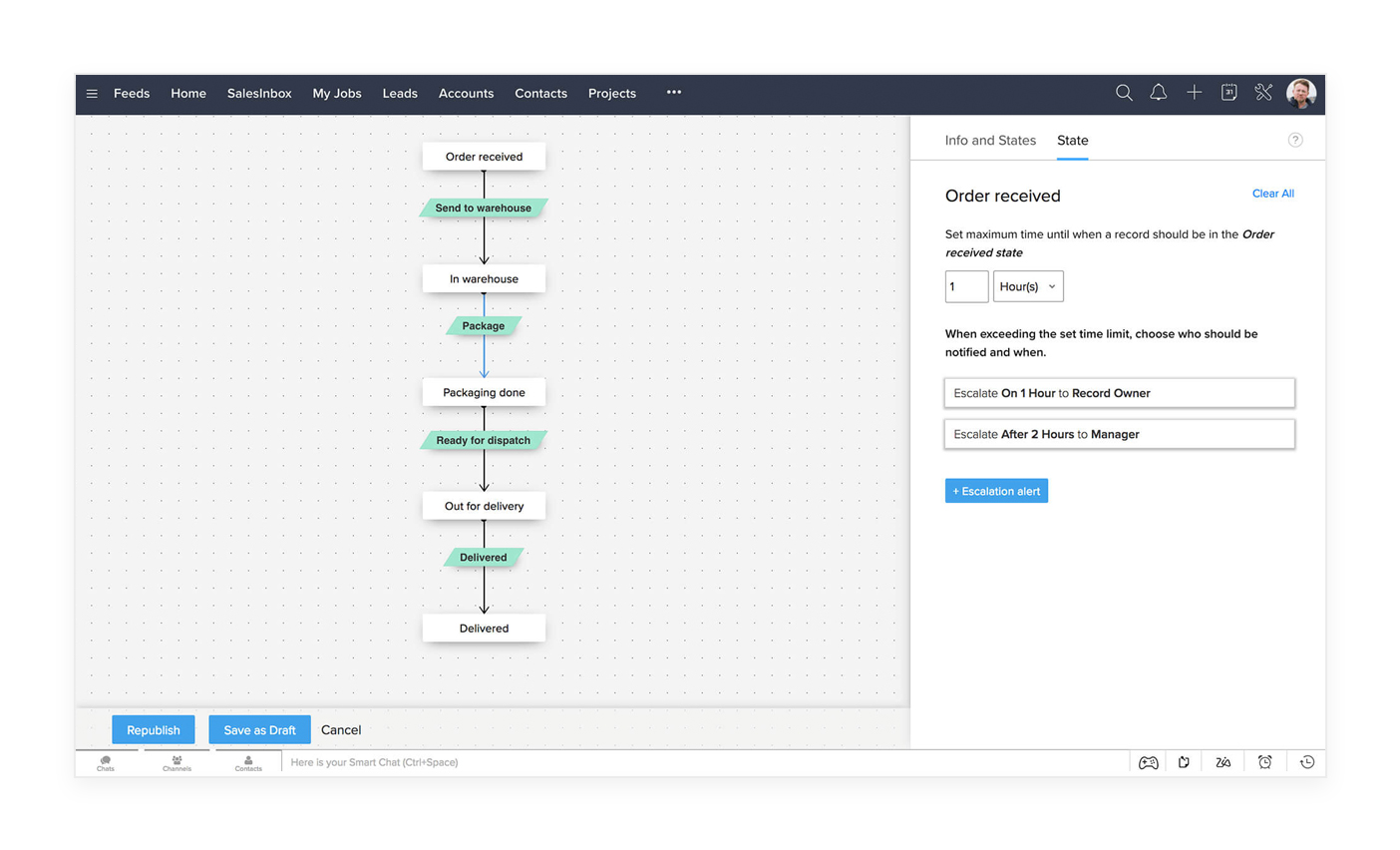Expand the Hour(s) time unit dropdown
This screenshot has height=850, width=1400.
click(1027, 286)
